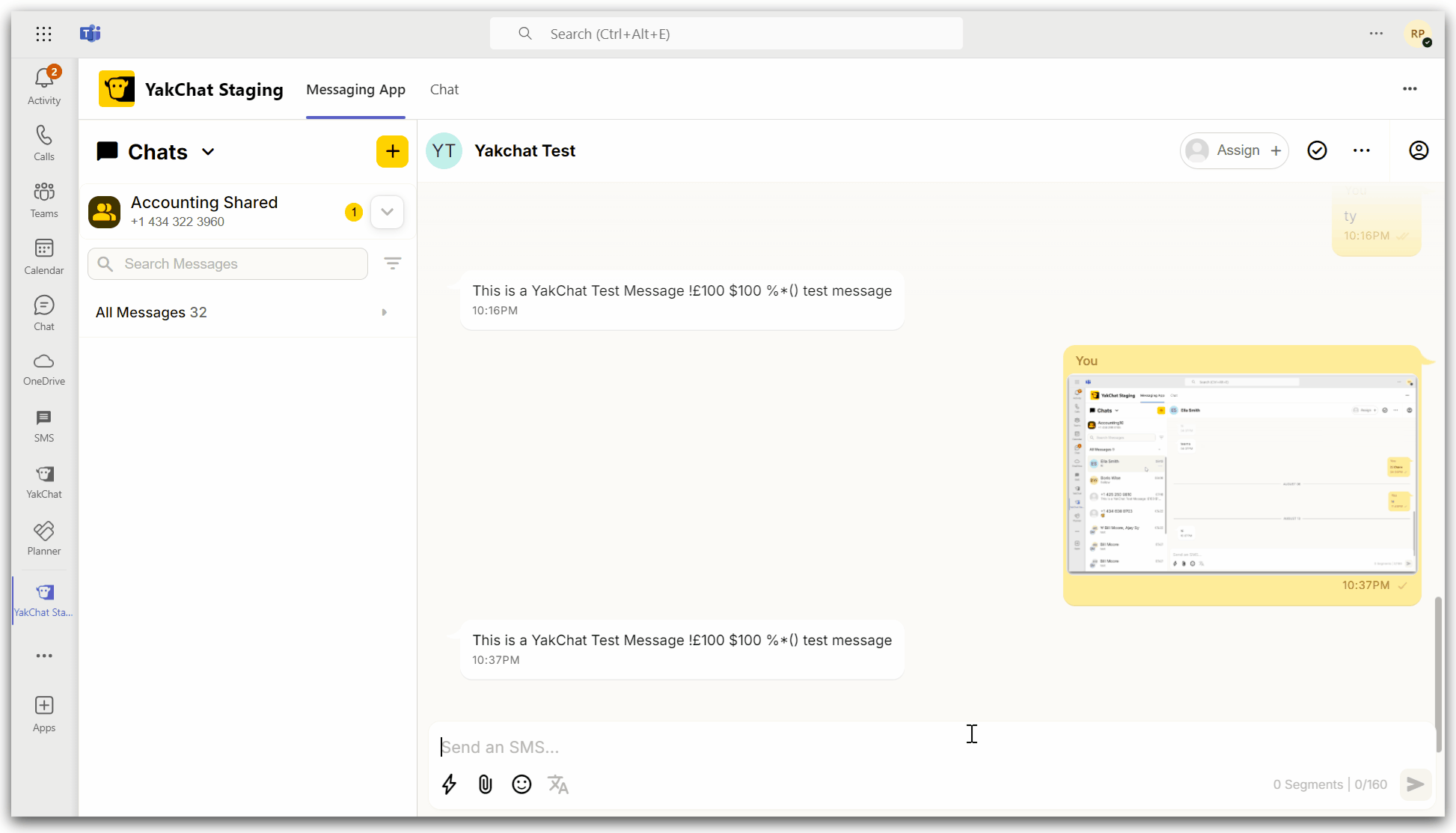1456x833 pixels.
Task: Click the Microsoft Teams logo icon
Action: 91,34
